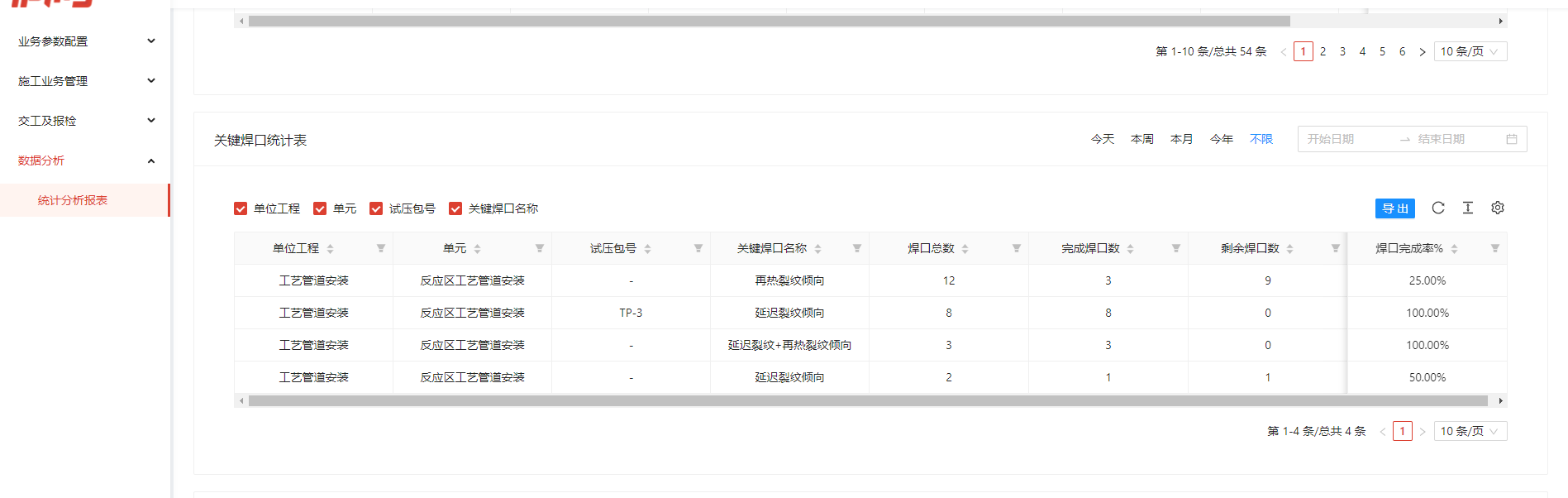This screenshot has height=498, width=1568.
Task: Click the 导出 export button
Action: click(x=1395, y=208)
